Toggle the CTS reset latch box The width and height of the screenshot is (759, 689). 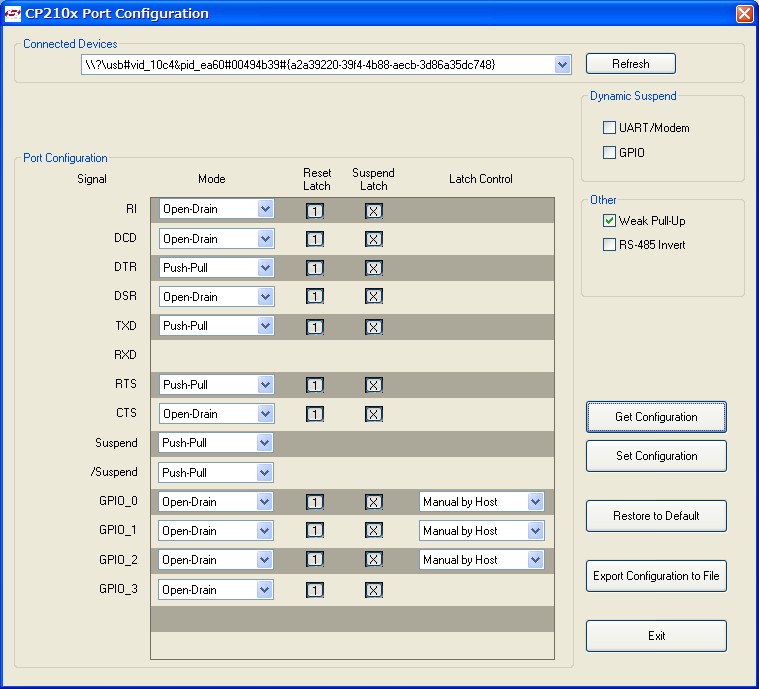click(315, 414)
